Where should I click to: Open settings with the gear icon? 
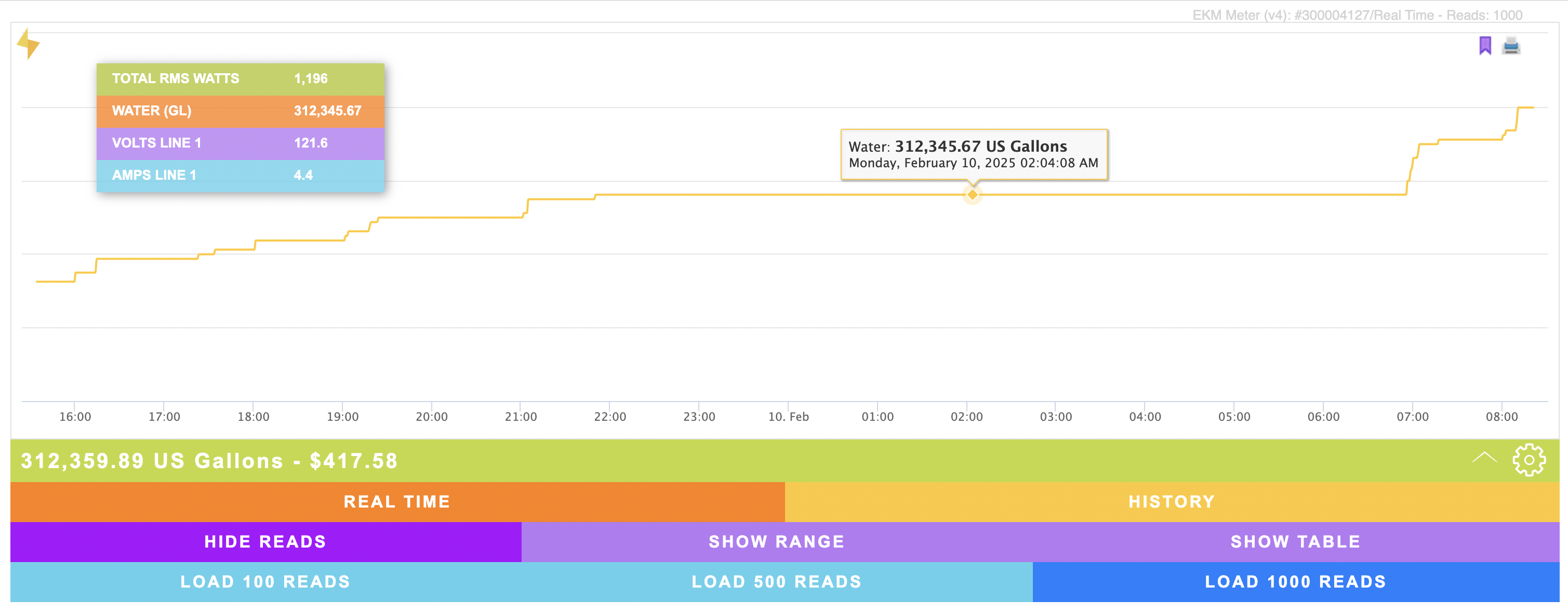(x=1529, y=460)
